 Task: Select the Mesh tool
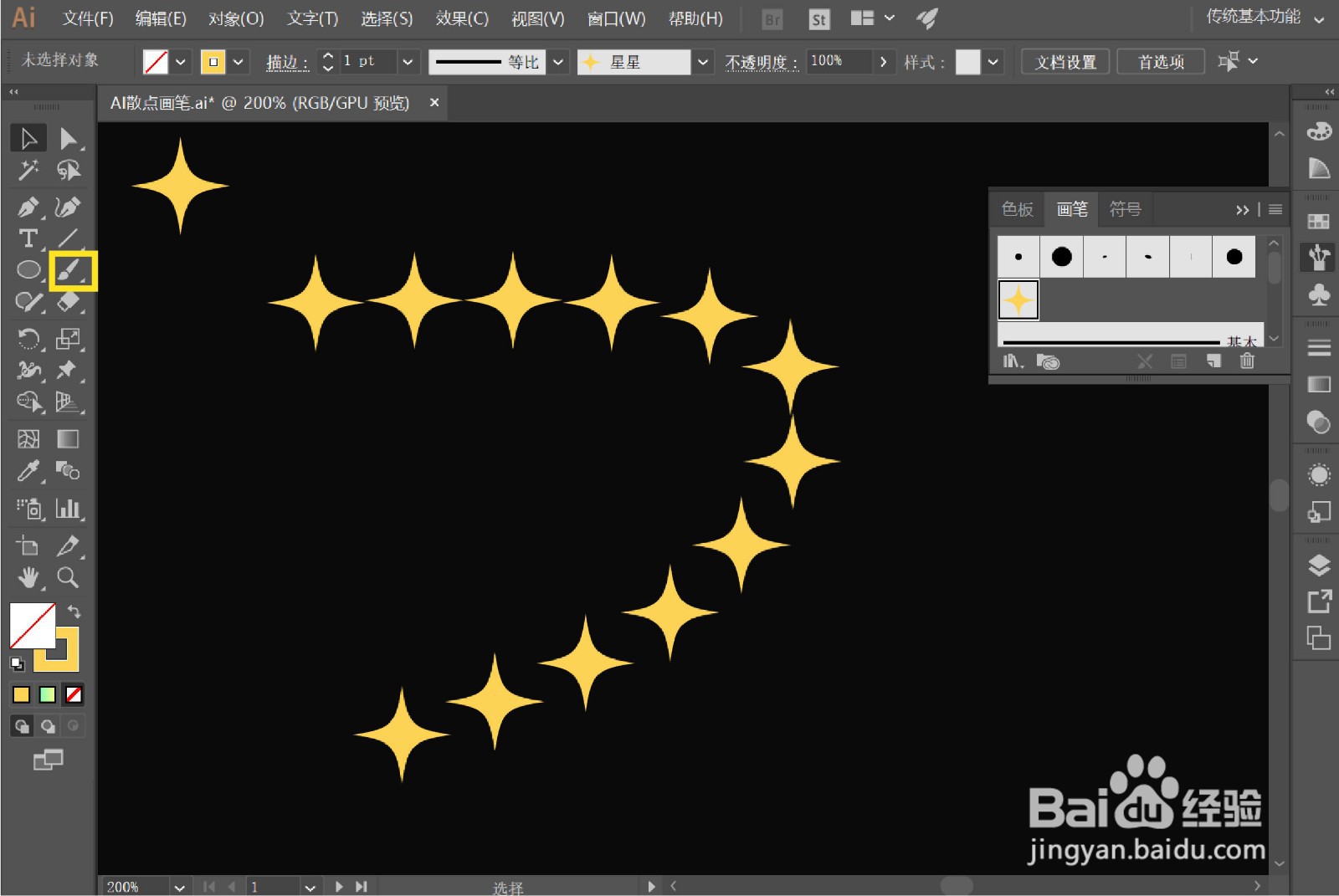(28, 439)
